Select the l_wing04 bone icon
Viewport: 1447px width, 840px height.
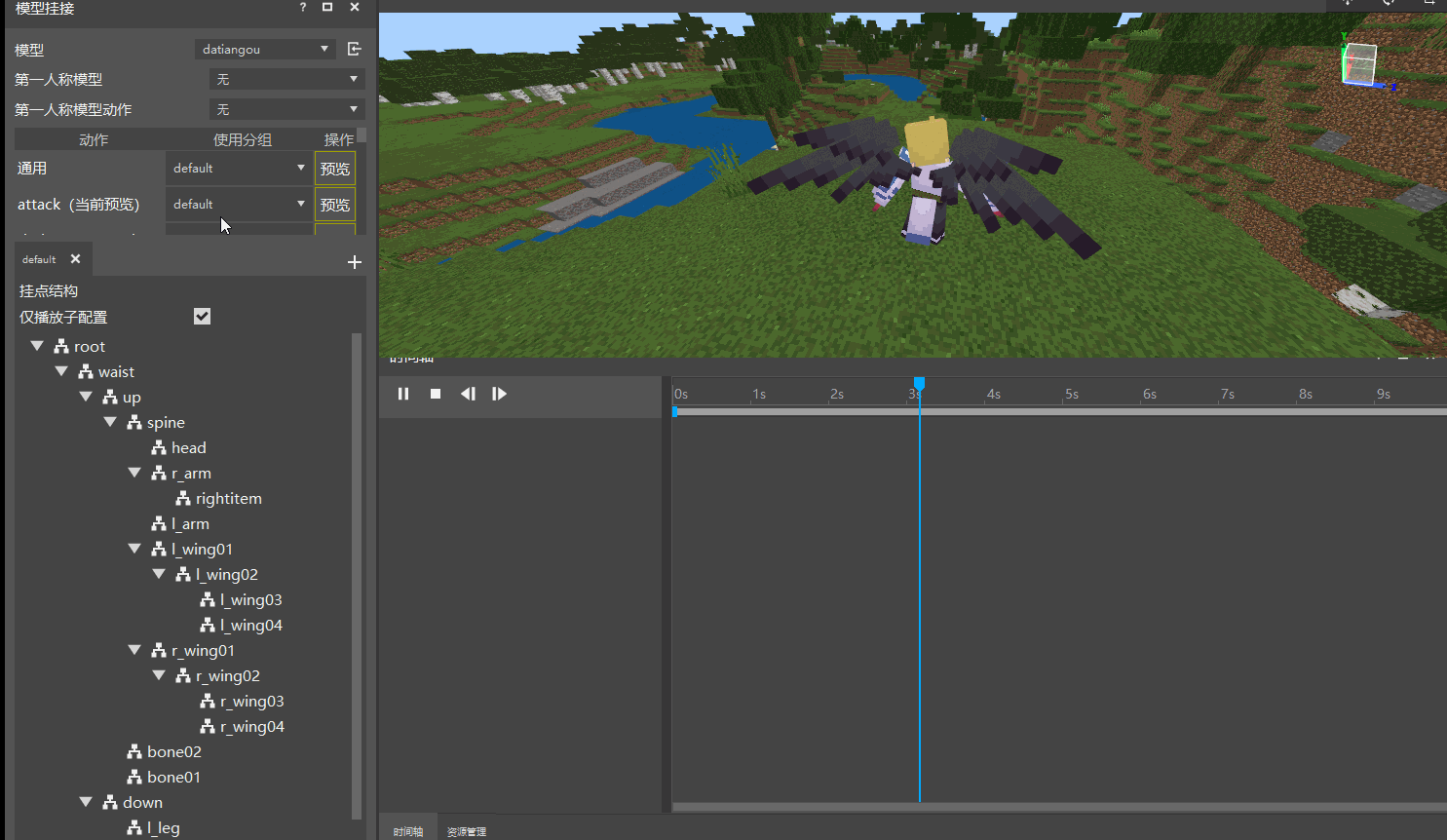(208, 625)
